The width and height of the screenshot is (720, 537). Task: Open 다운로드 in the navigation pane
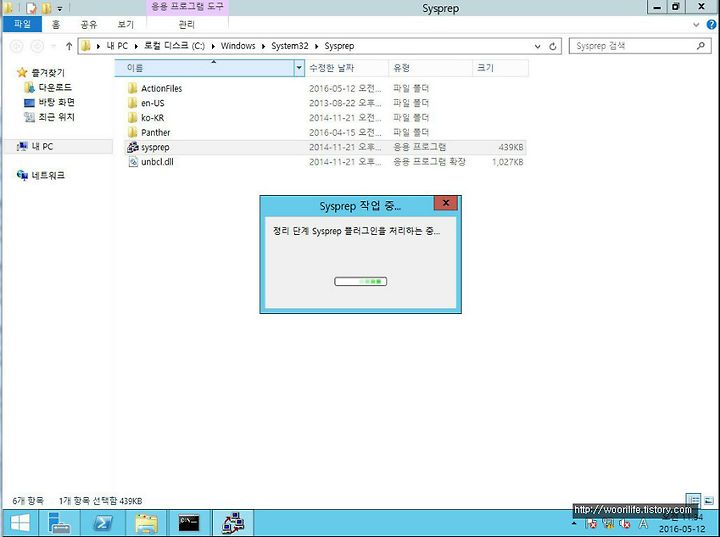point(48,87)
